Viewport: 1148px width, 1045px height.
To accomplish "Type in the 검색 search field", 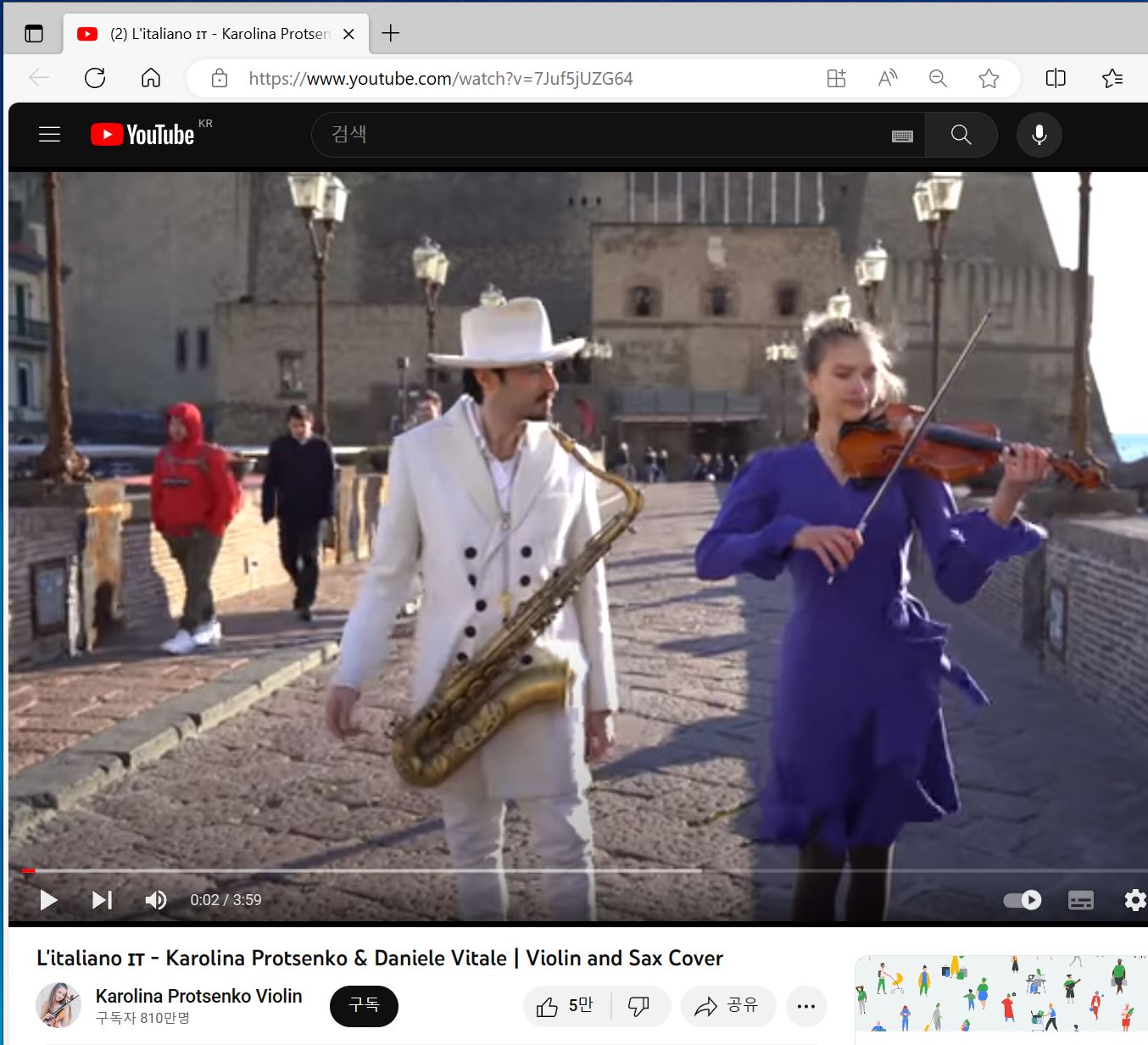I will coord(594,135).
